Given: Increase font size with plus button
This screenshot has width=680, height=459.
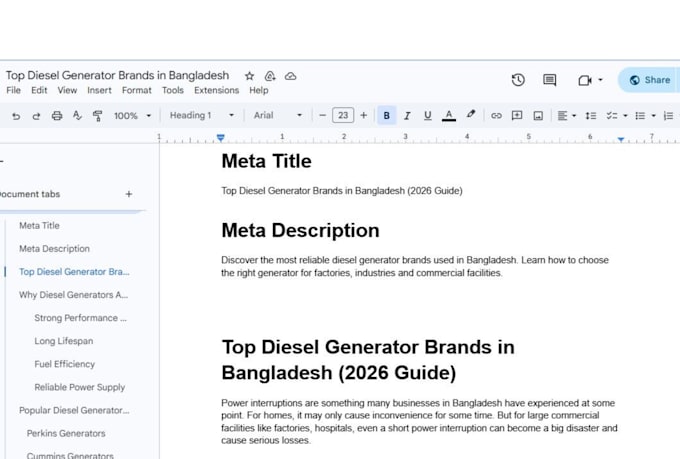Looking at the screenshot, I should (363, 115).
